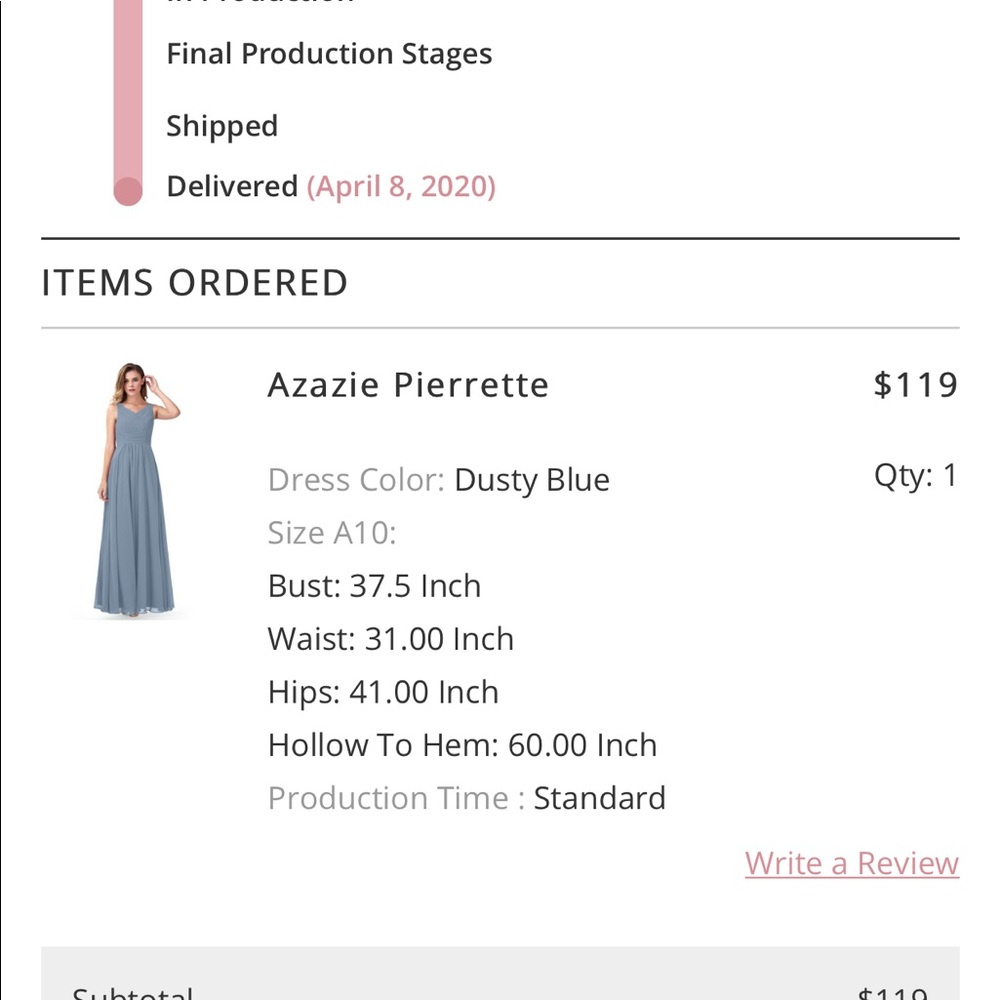
Task: Select the Dusty Blue dress color text
Action: point(531,479)
